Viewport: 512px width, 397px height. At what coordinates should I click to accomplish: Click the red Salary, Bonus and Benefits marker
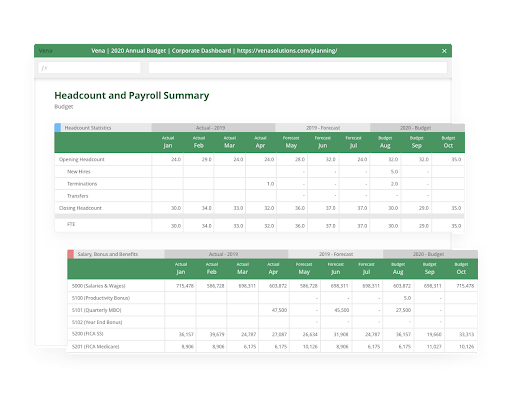click(x=71, y=254)
